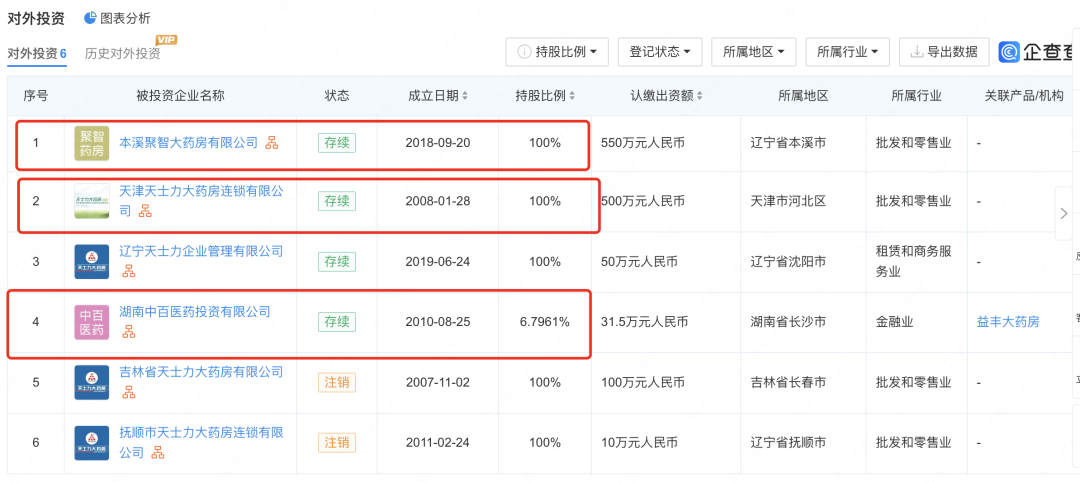Click the 吉林省天士力大药房 logo thumbnail

point(92,382)
